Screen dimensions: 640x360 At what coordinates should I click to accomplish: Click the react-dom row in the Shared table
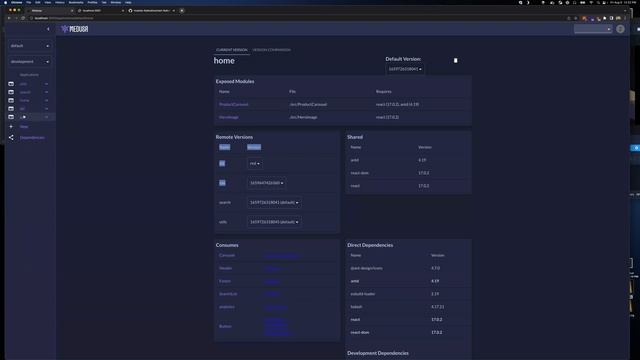click(x=408, y=173)
